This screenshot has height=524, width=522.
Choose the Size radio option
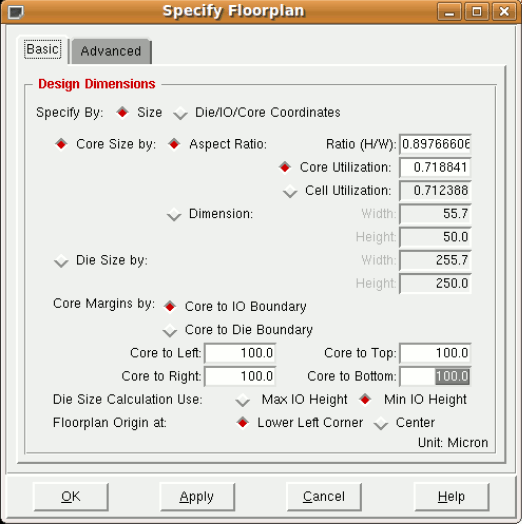[x=122, y=112]
